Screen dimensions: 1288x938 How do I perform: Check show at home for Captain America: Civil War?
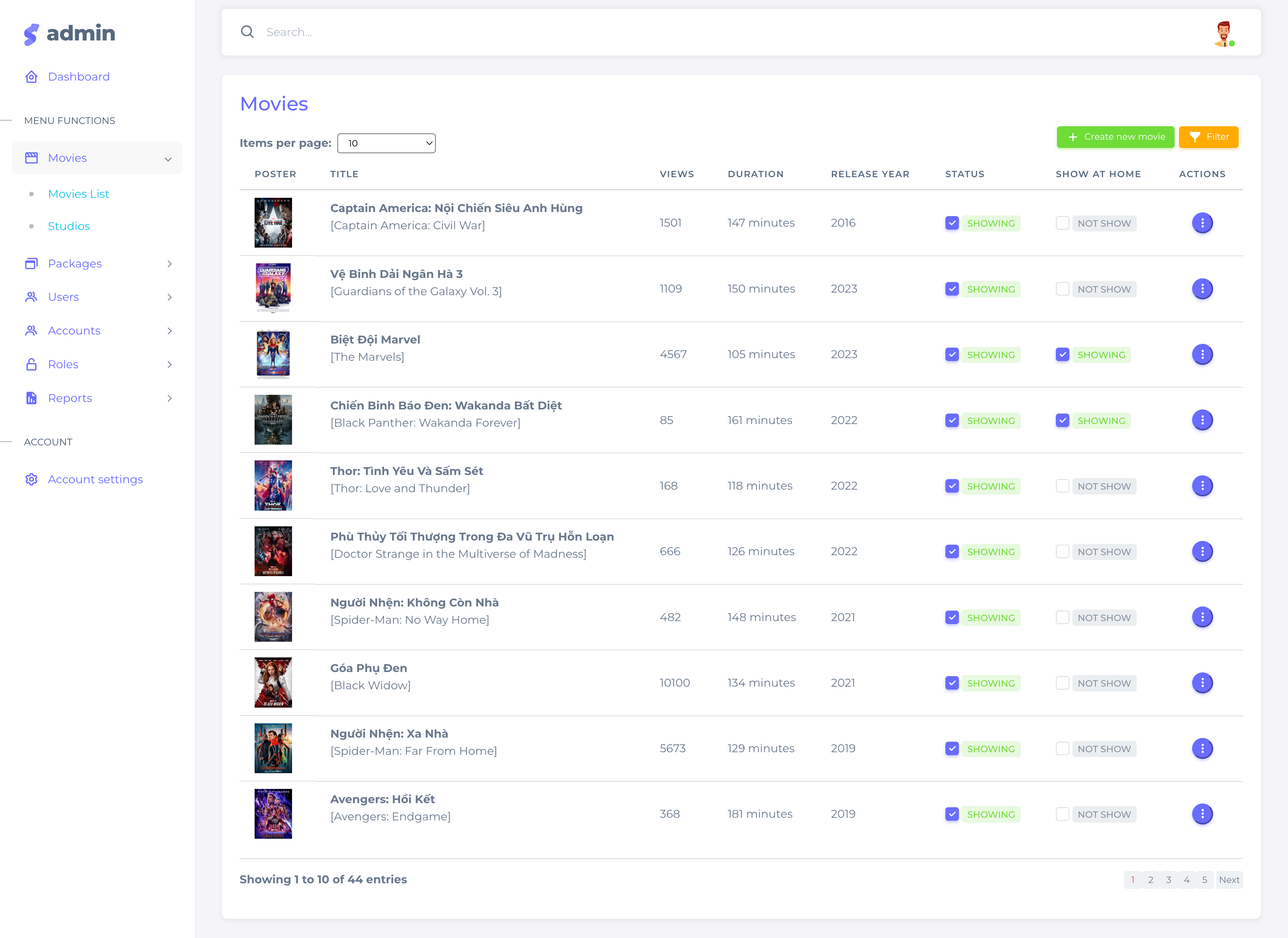(1062, 223)
